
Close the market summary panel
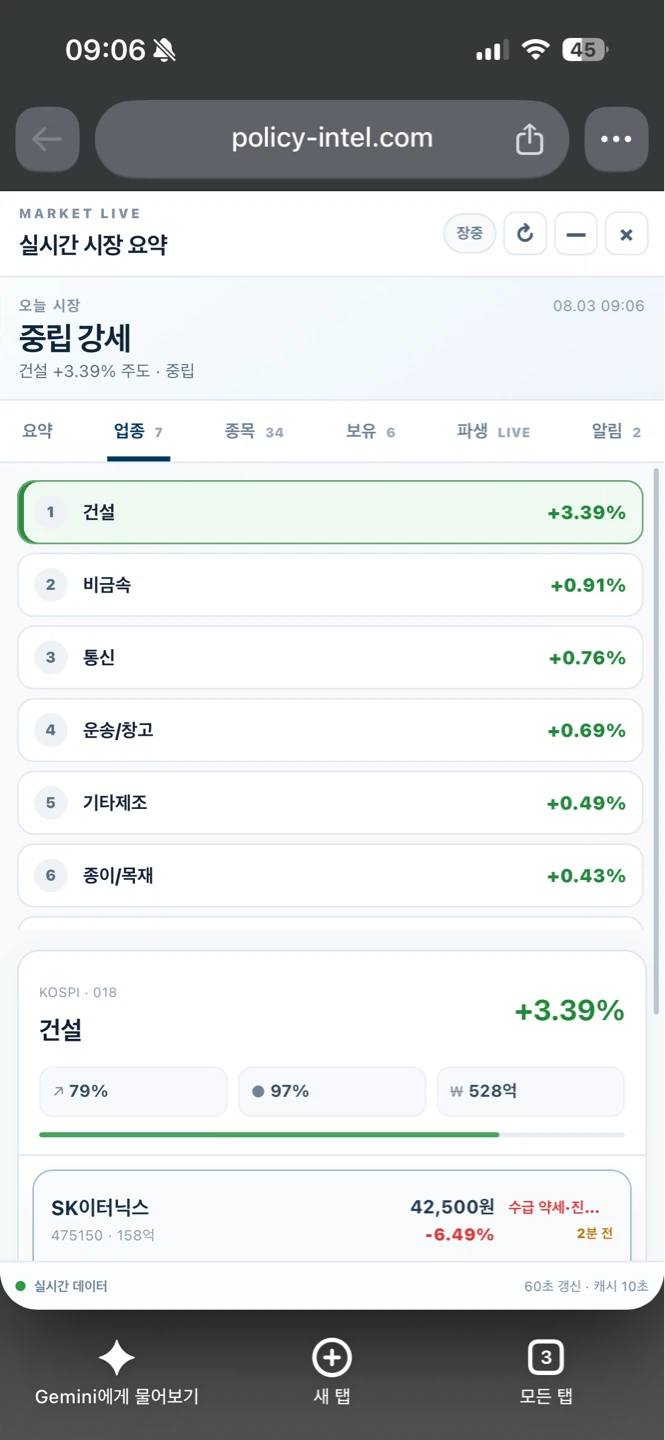[627, 234]
